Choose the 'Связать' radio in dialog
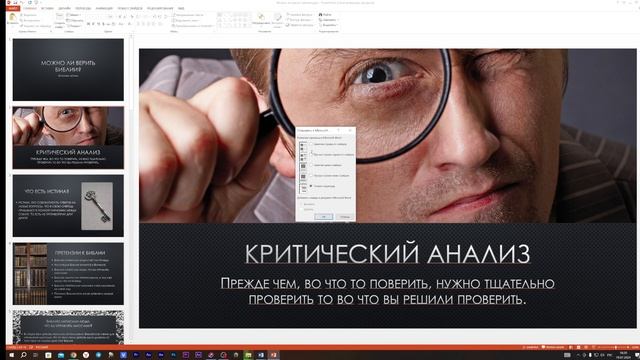The width and height of the screenshot is (640, 360). pyautogui.click(x=301, y=209)
